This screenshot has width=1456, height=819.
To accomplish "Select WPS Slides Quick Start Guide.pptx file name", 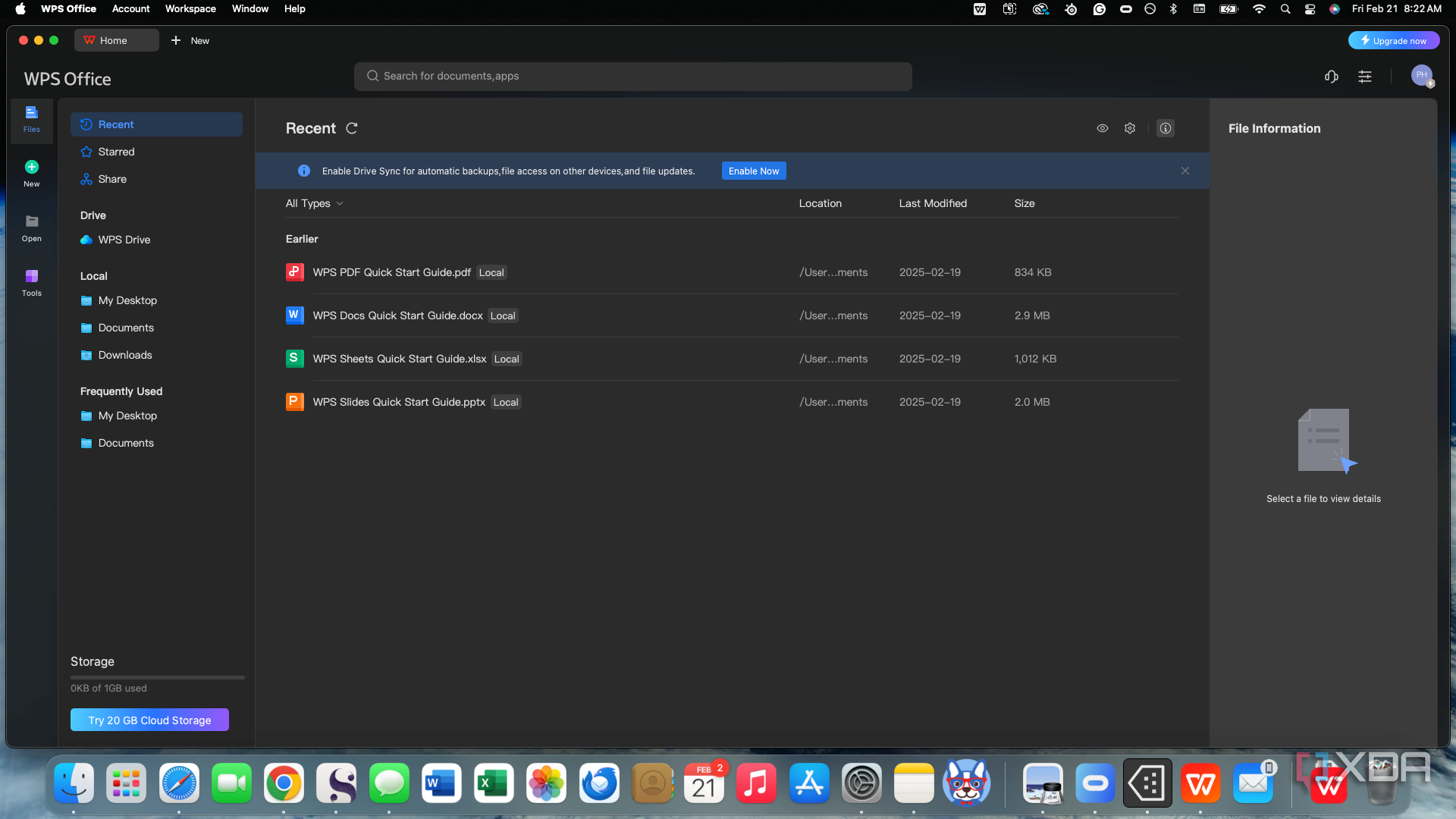I will tap(399, 402).
